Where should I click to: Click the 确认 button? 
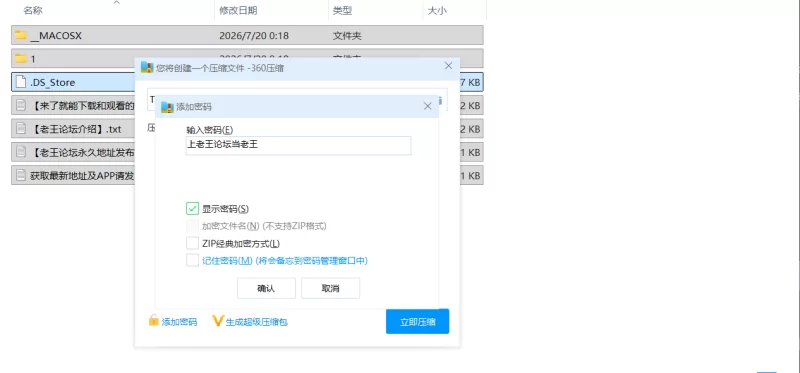click(266, 288)
